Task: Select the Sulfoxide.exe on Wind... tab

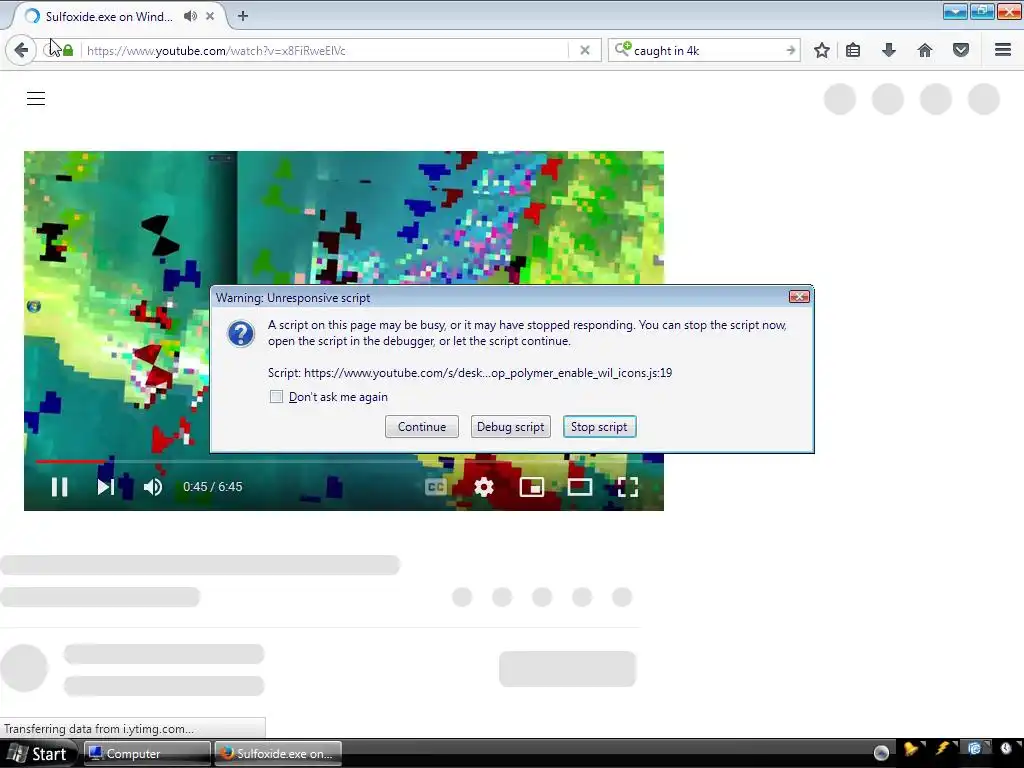Action: tap(109, 17)
